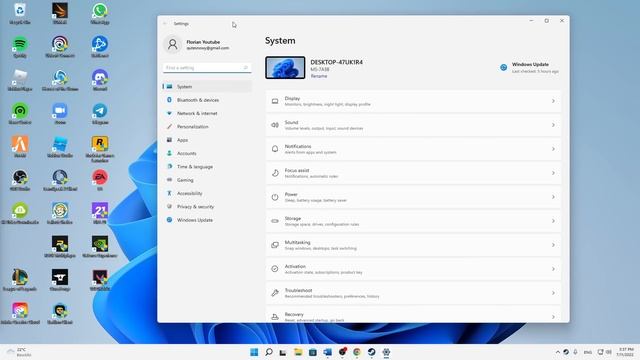Click the Accessibility sidebar icon
640x360 pixels.
click(169, 193)
